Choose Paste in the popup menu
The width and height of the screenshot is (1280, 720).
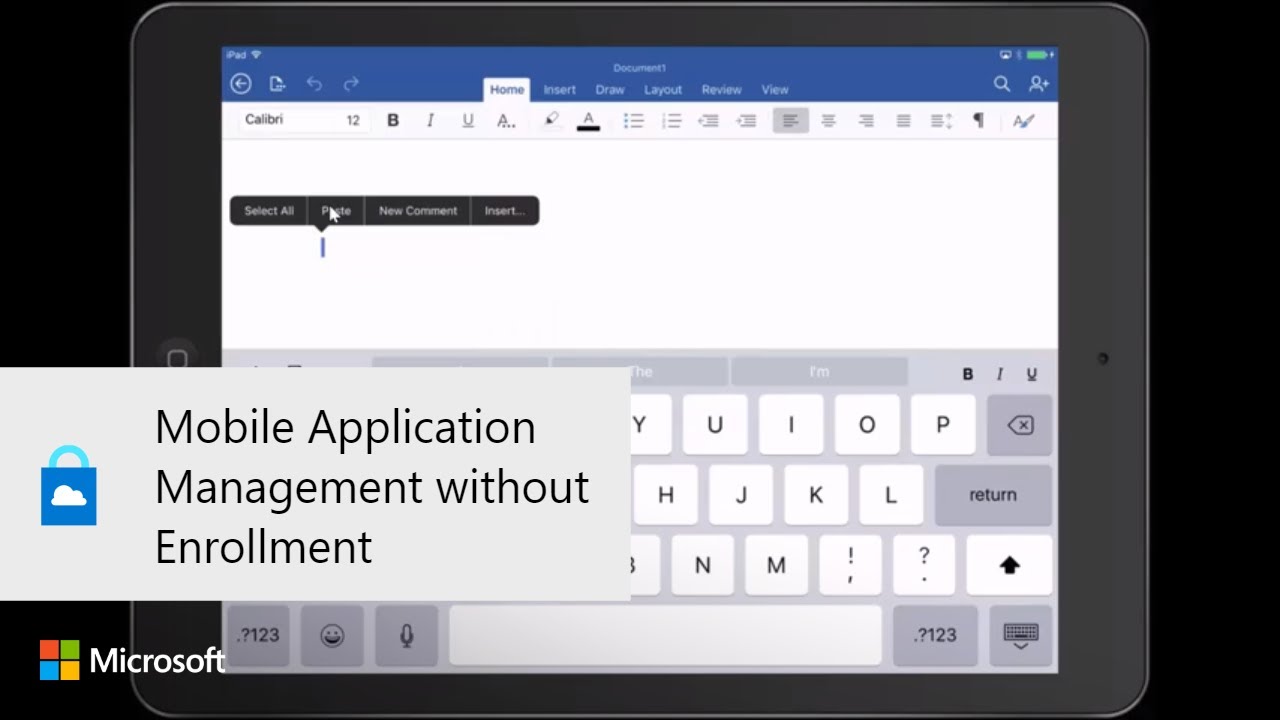tap(336, 211)
